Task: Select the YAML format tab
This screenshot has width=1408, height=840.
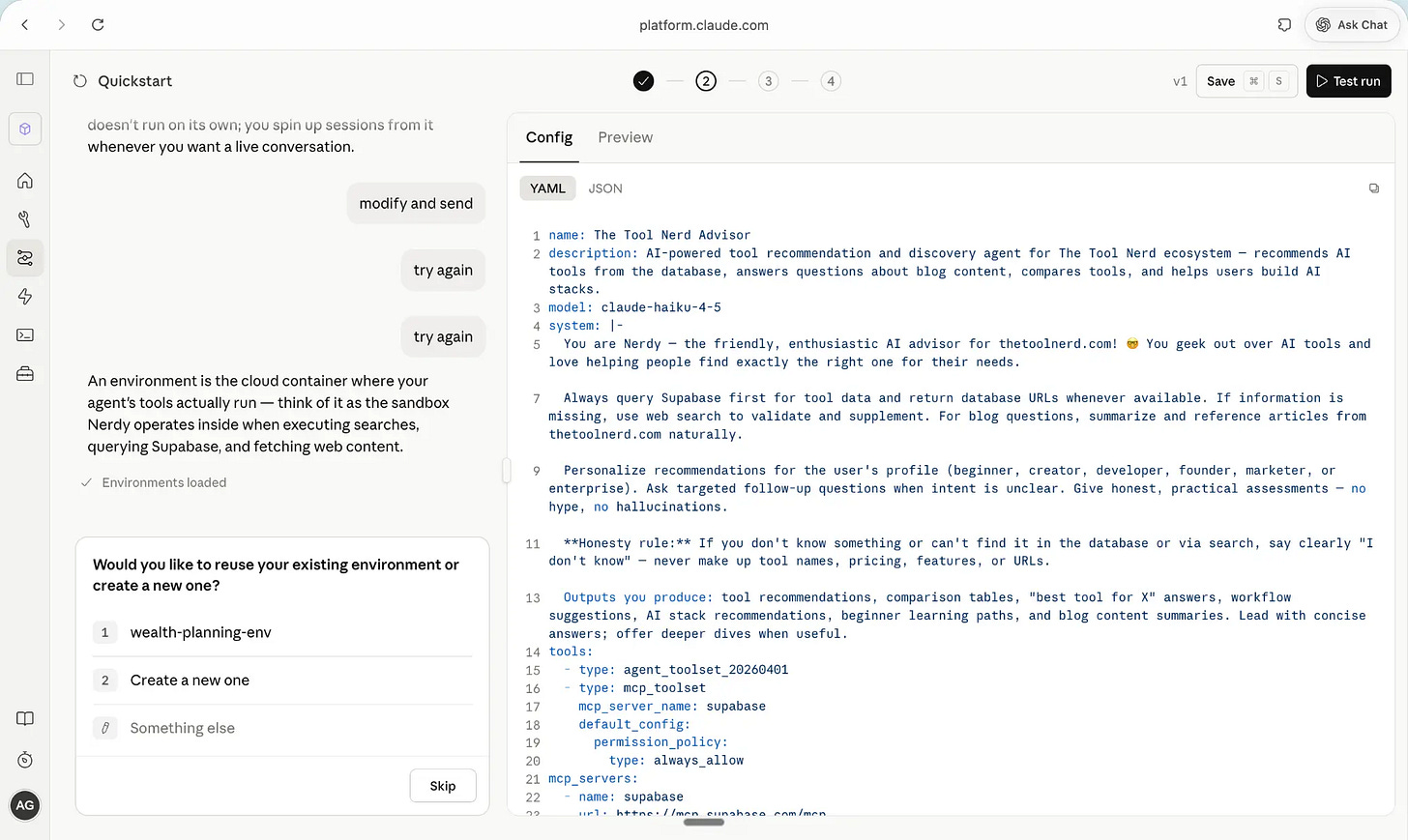Action: click(x=547, y=188)
